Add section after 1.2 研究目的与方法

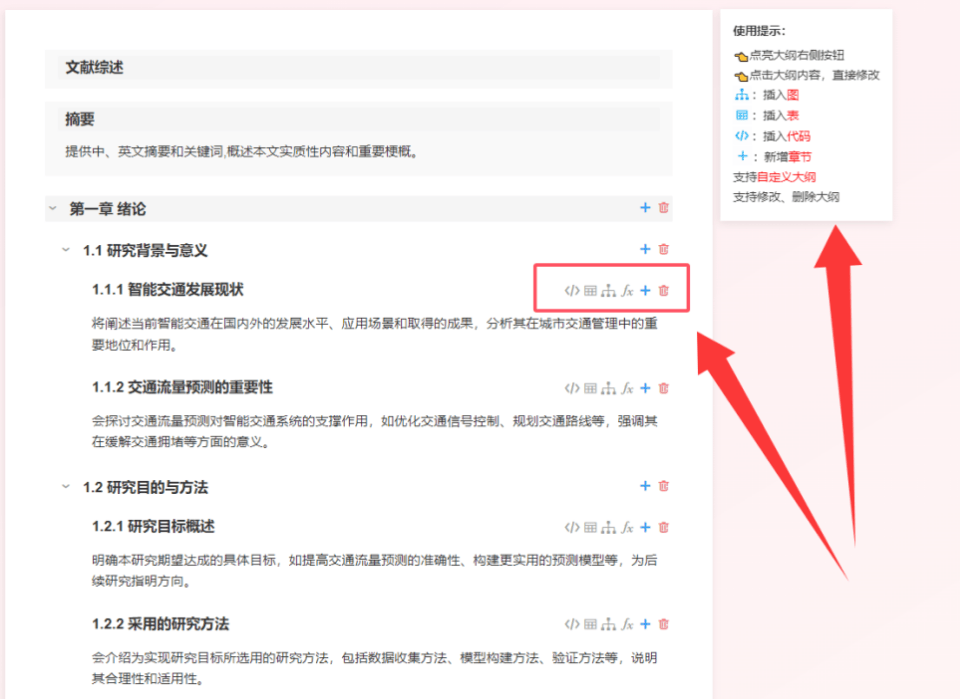point(645,486)
